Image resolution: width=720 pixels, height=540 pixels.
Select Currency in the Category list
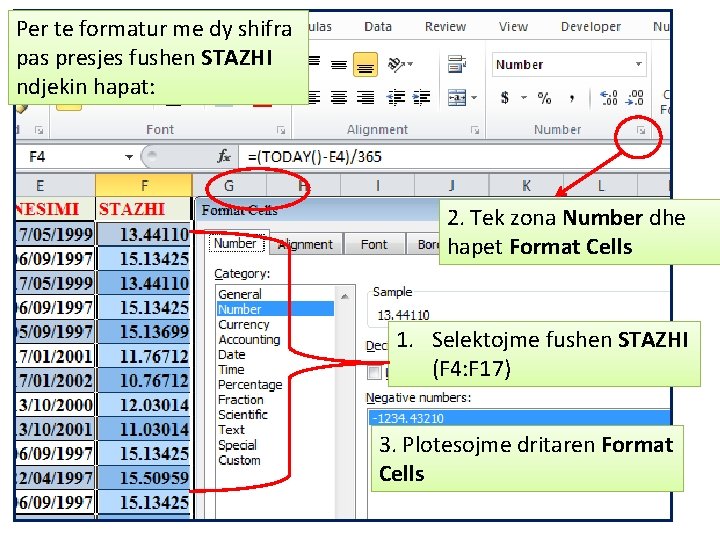pos(244,325)
